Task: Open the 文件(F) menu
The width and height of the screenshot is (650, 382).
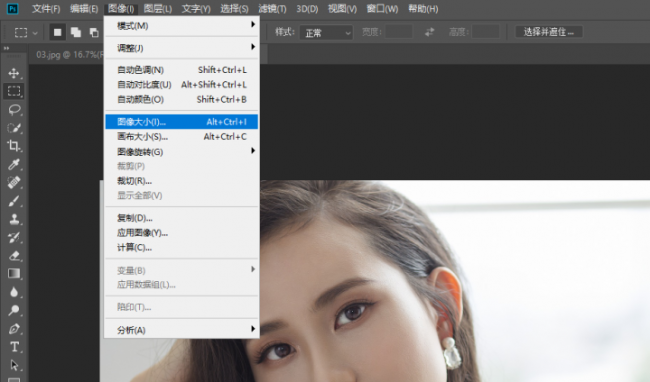Action: click(x=46, y=9)
